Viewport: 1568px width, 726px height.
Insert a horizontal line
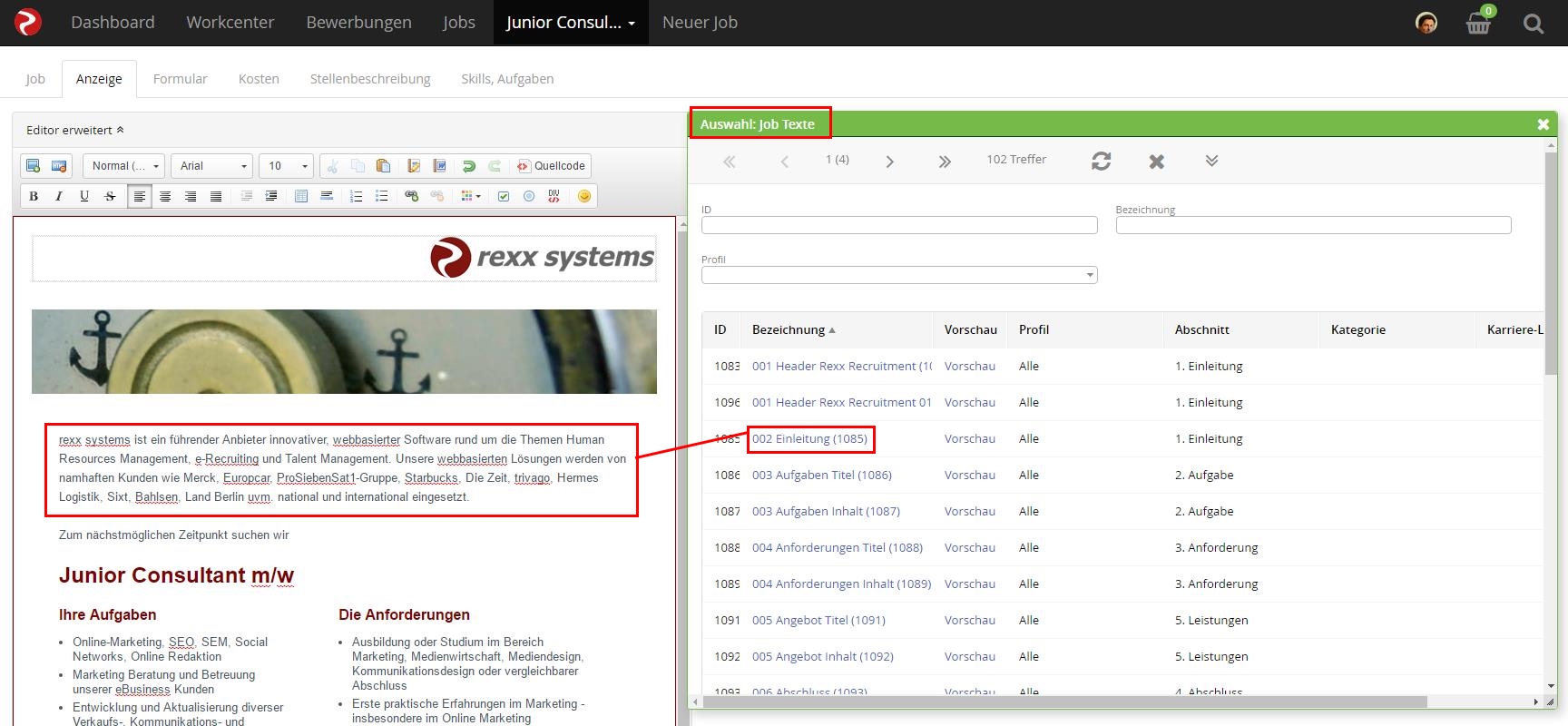pyautogui.click(x=327, y=196)
